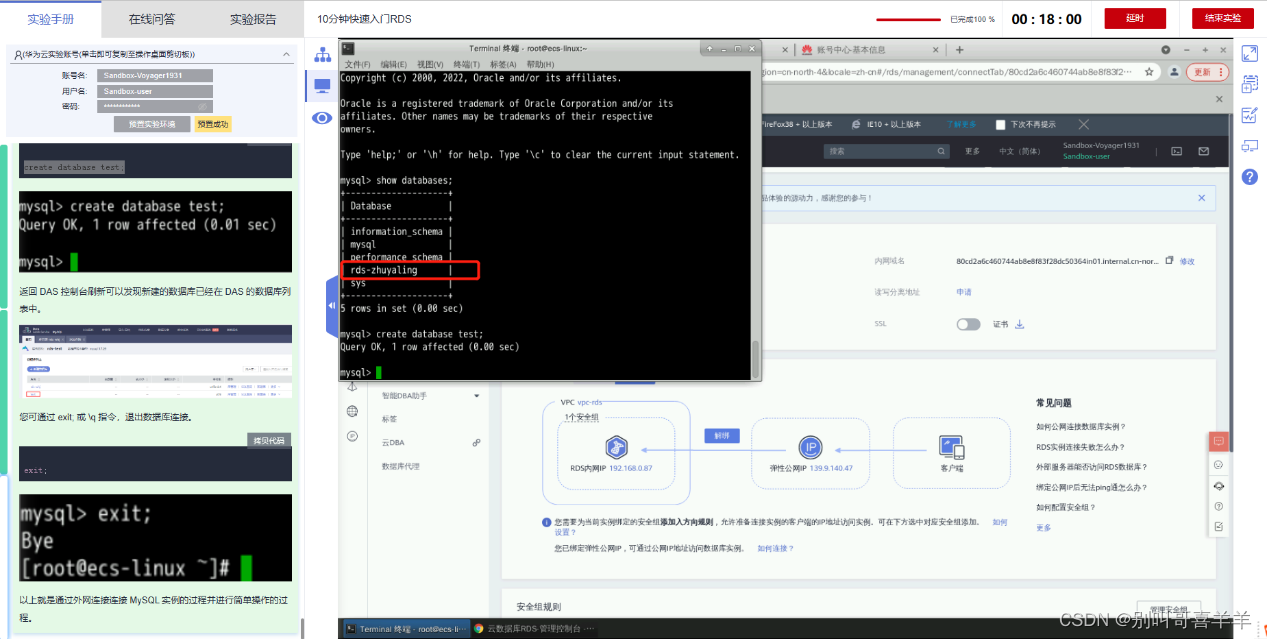Click the RDS instance node icon in diagram
The width and height of the screenshot is (1267, 639).
[617, 447]
